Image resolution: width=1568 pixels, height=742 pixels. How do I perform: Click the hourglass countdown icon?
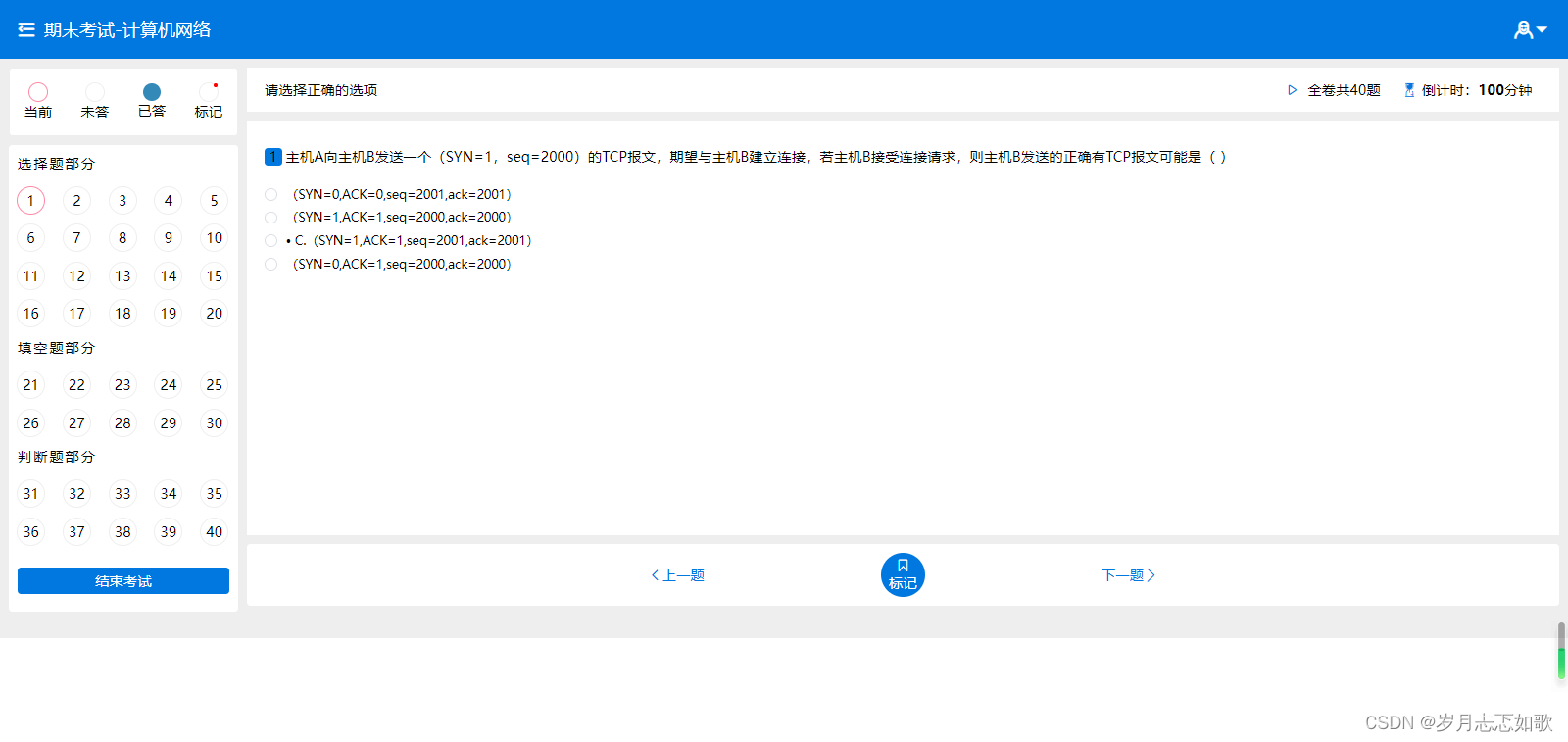coord(1409,90)
